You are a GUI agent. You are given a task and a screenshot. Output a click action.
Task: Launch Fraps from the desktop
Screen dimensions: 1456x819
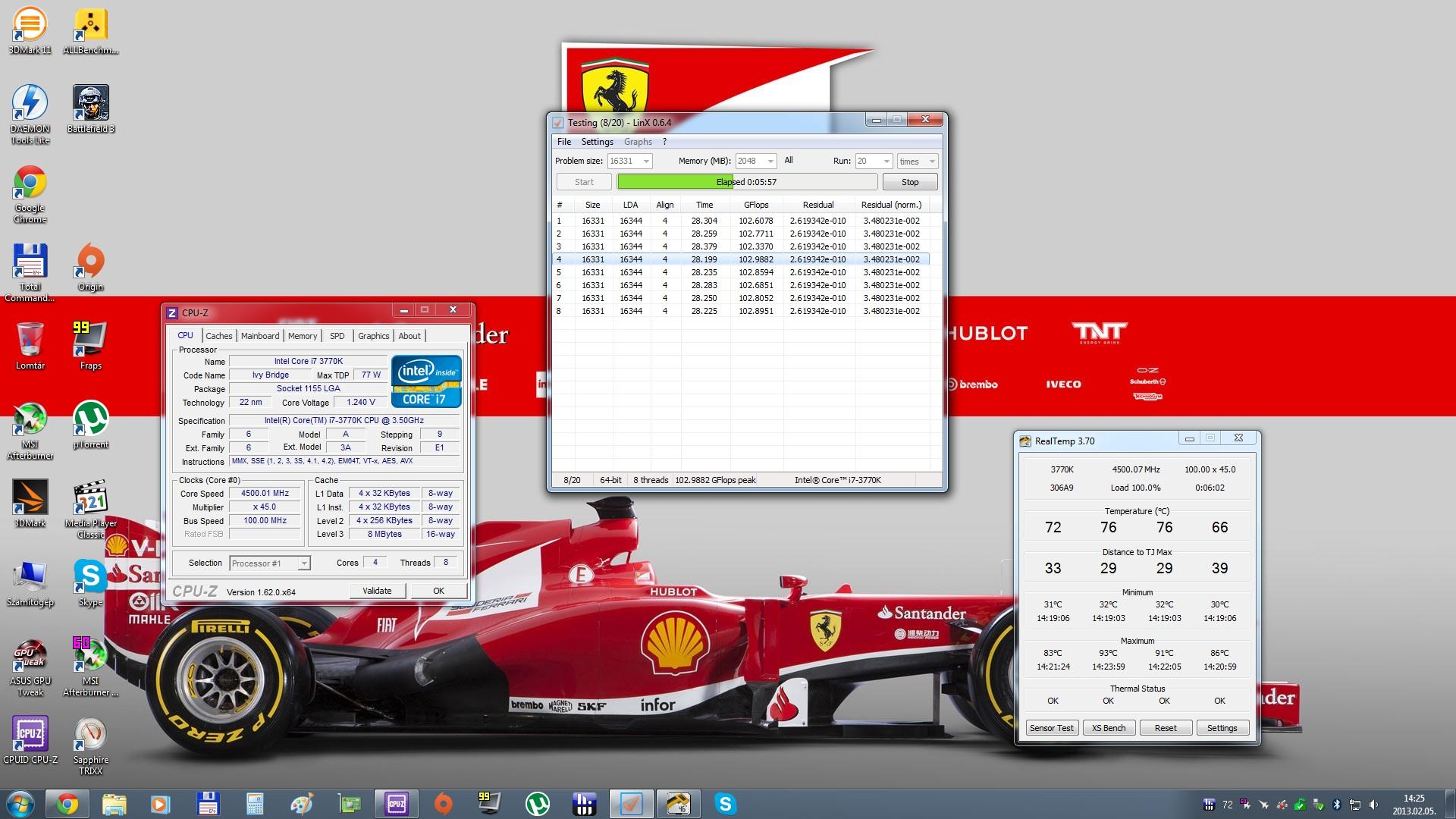coord(91,346)
